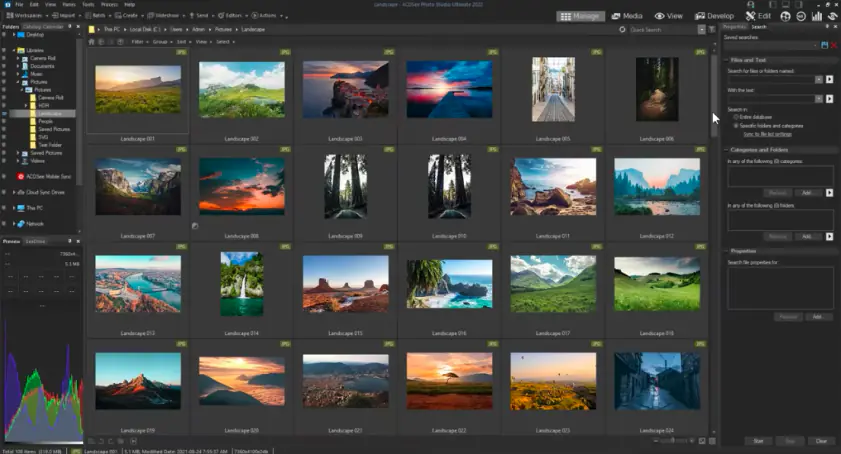Viewport: 841px width, 454px height.
Task: Open ACDSee Mobile Sync item
Action: [44, 176]
